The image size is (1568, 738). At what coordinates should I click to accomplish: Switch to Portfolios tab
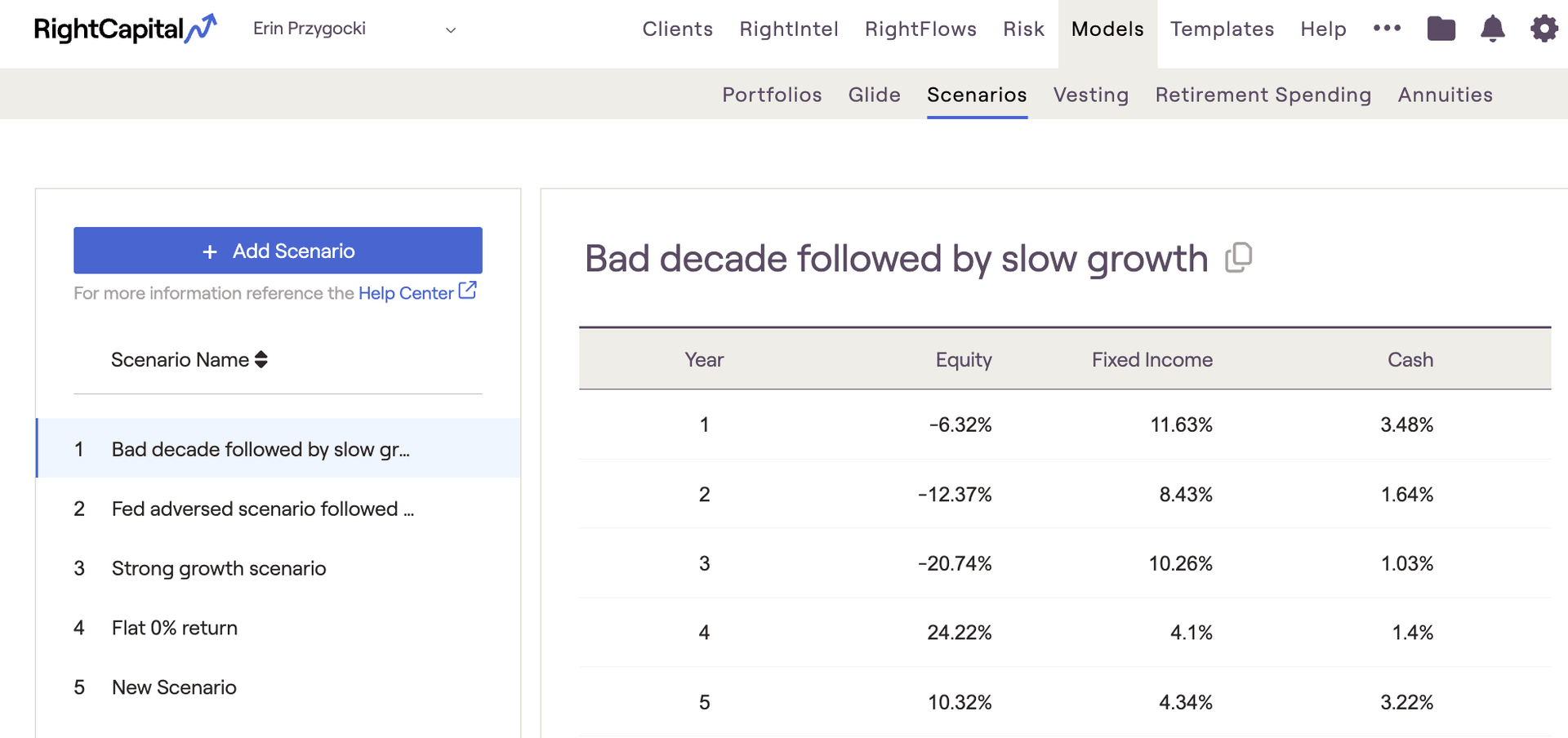(772, 95)
